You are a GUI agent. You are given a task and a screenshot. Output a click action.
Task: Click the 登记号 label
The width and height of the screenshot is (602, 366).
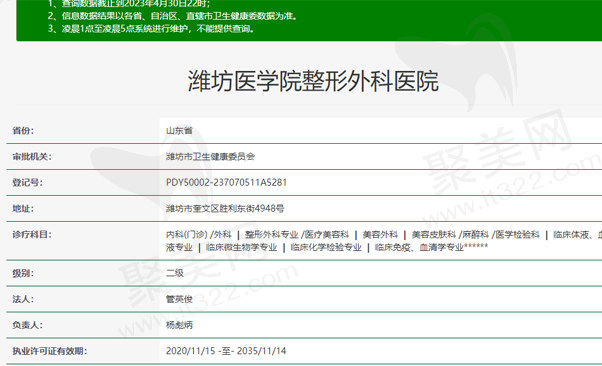[27, 182]
